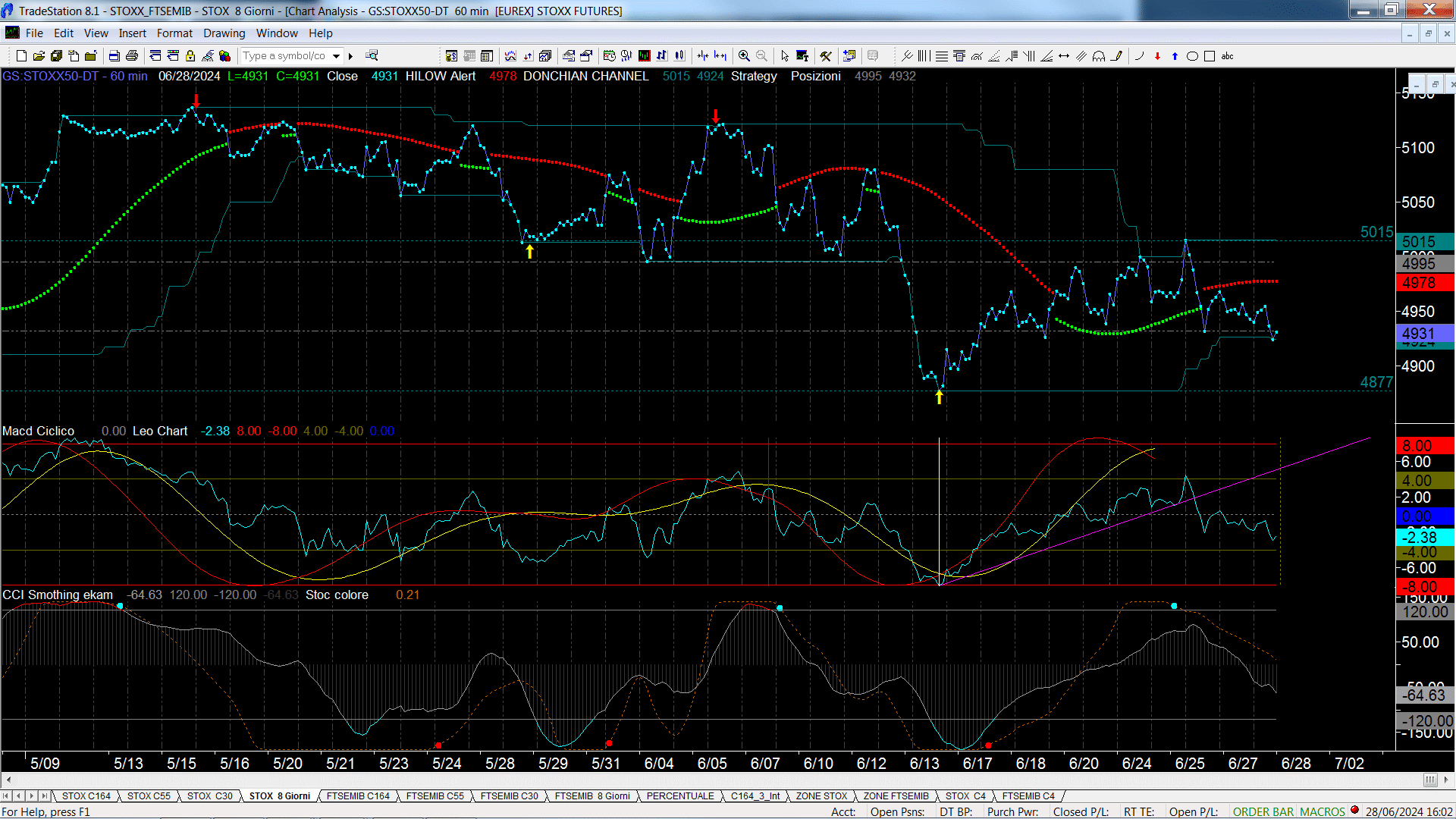Viewport: 1456px width, 819px height.
Task: Switch to the STOX C164 tab
Action: (x=86, y=795)
